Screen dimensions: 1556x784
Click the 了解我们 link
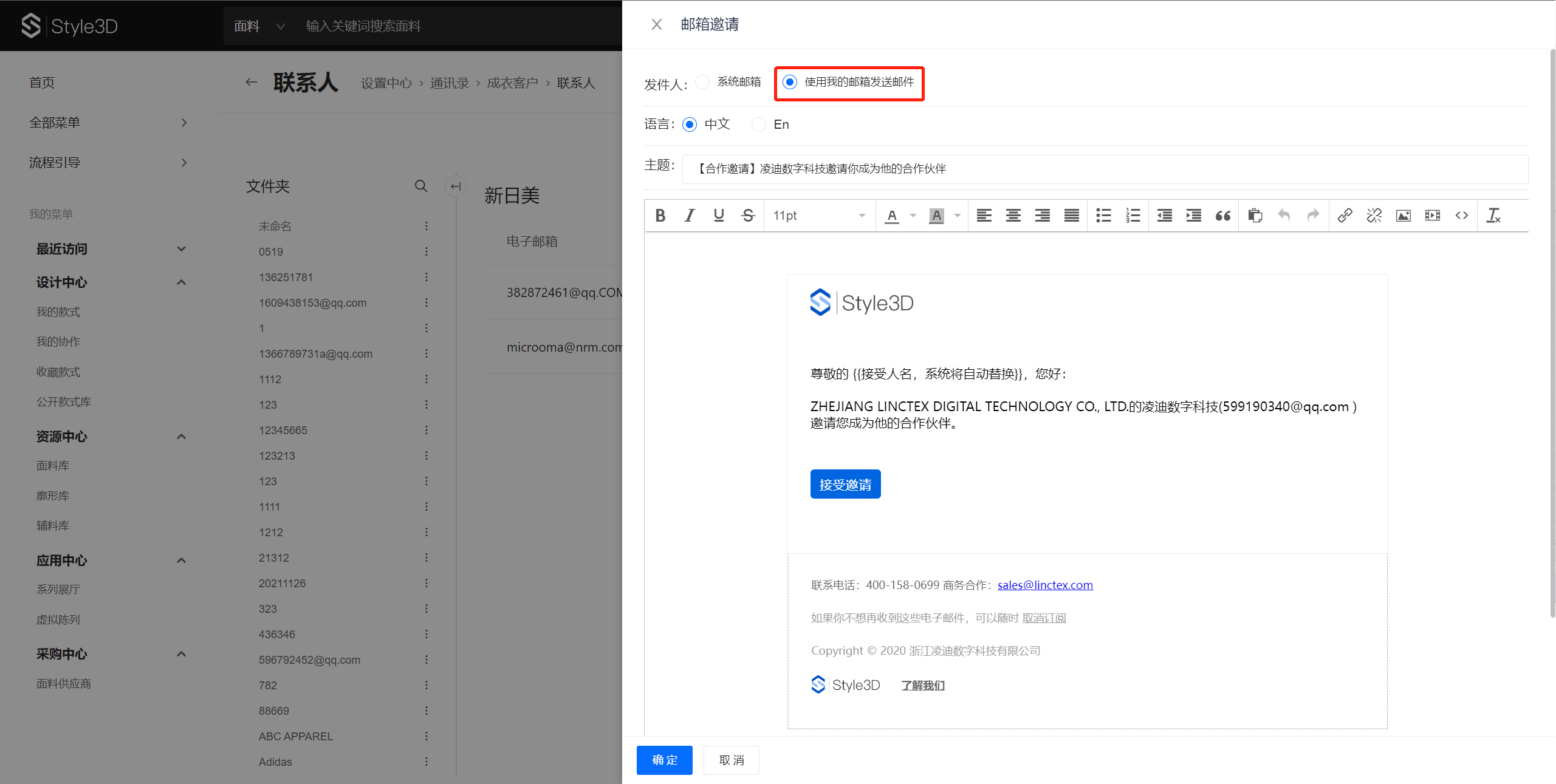(x=922, y=685)
